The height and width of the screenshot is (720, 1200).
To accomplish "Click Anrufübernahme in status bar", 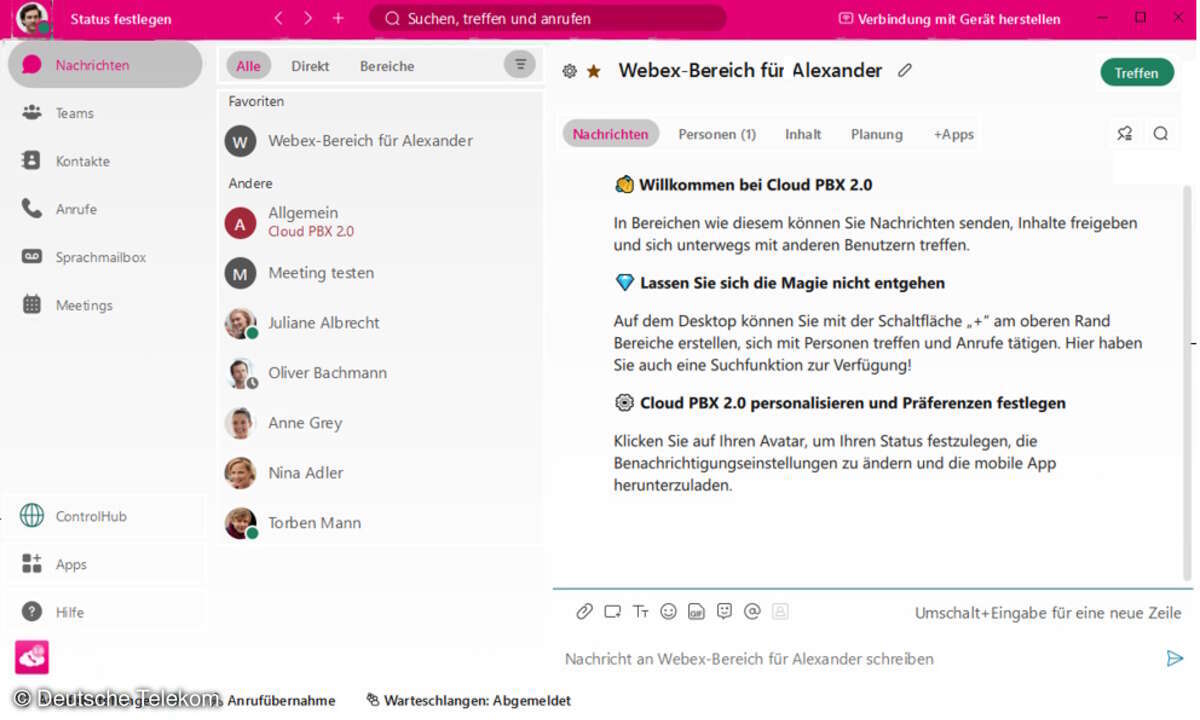I will tap(281, 700).
